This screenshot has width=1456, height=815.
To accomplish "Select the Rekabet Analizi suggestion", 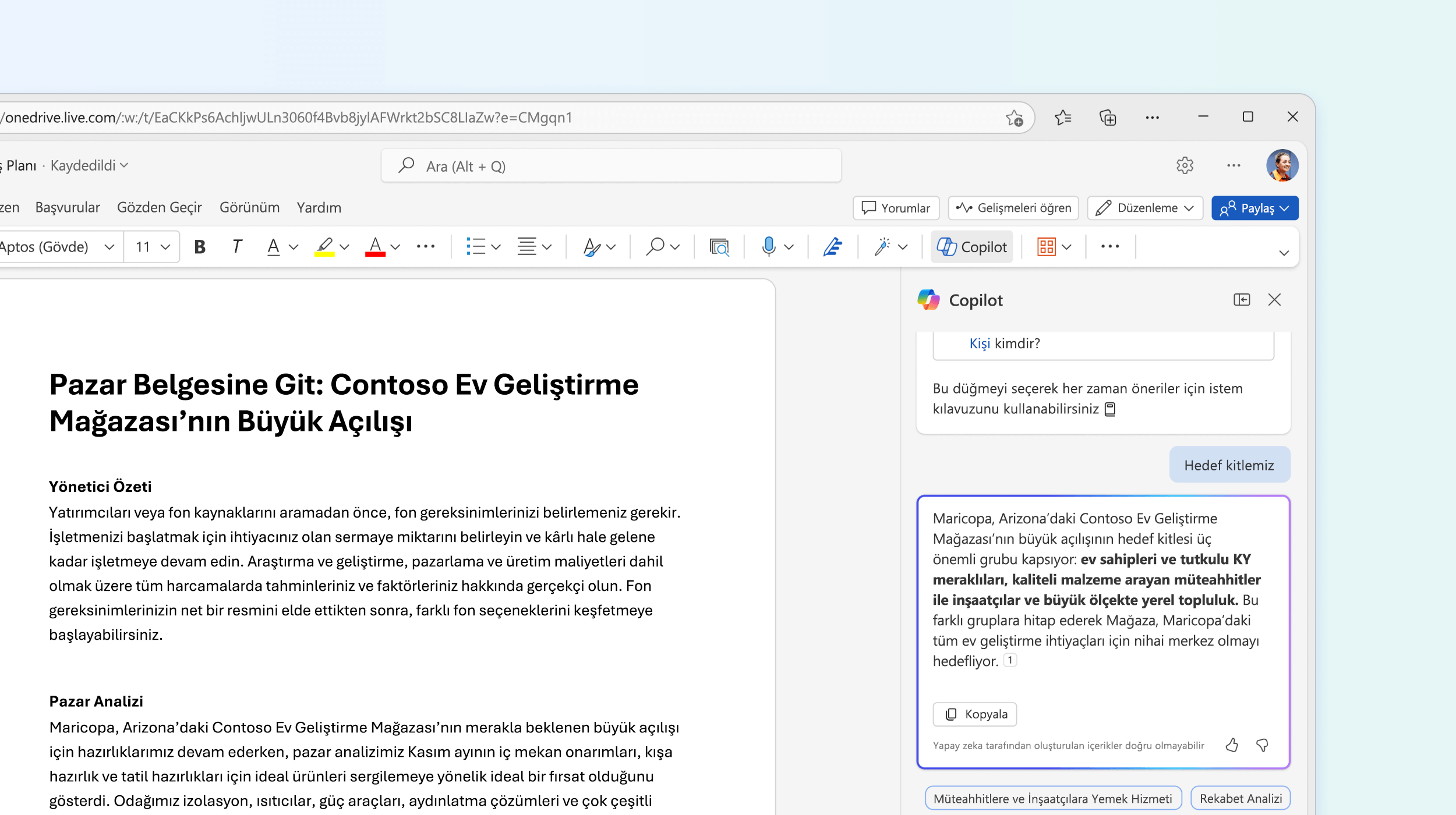I will tap(1241, 798).
